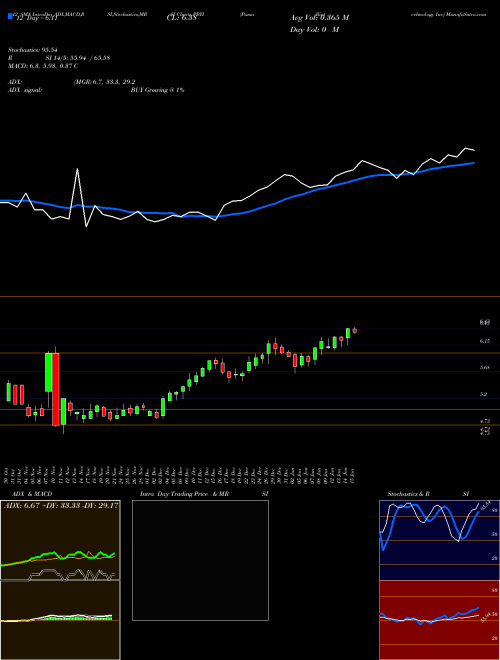Click the 5.2 price axis label

[484, 394]
